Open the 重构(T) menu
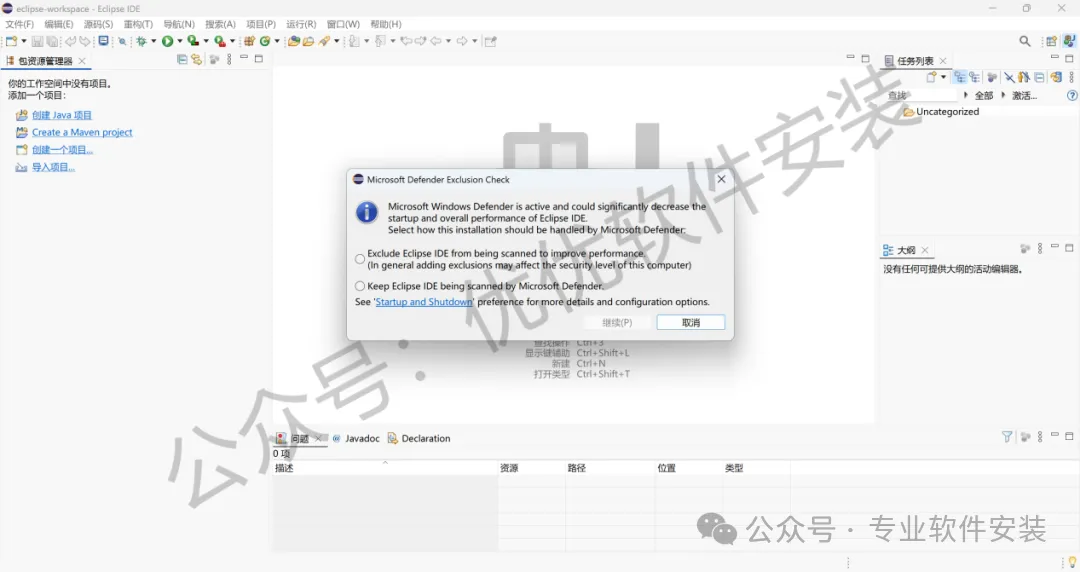 coord(138,24)
